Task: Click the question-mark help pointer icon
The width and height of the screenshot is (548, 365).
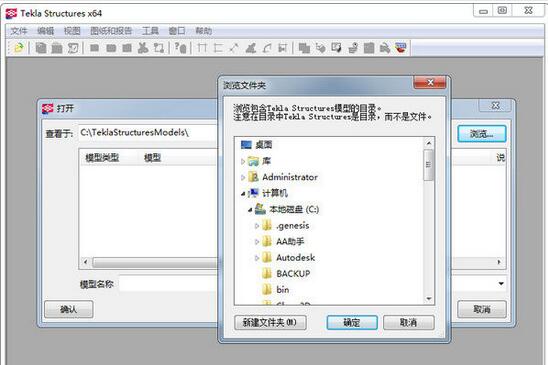Action: point(180,48)
